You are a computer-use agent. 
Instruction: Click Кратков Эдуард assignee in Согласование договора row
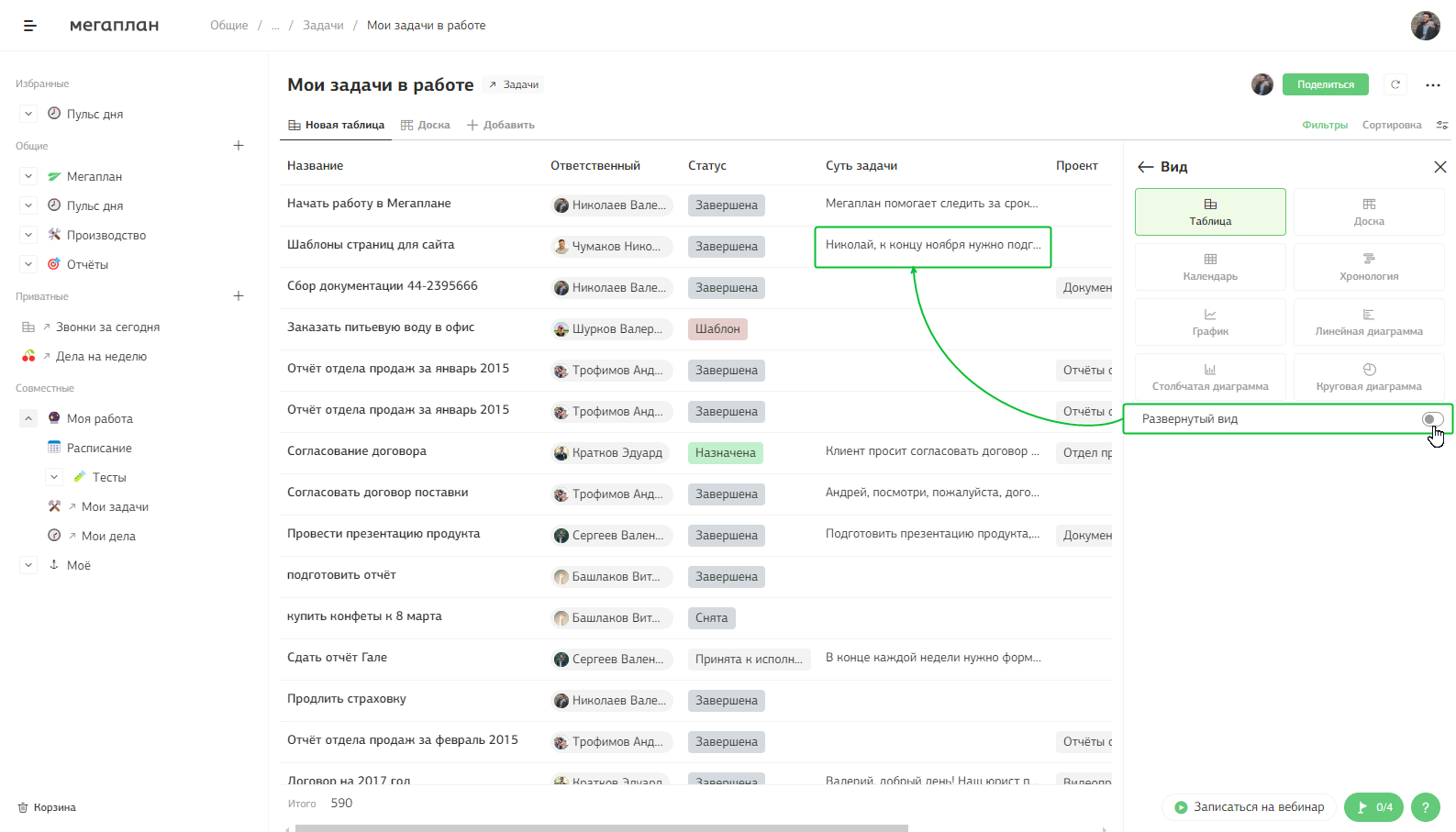[612, 453]
